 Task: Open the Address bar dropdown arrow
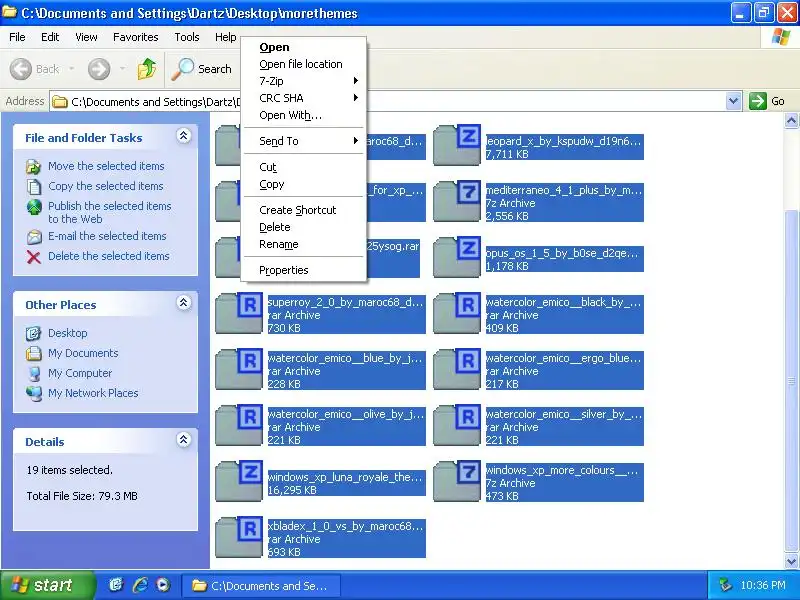coord(734,101)
